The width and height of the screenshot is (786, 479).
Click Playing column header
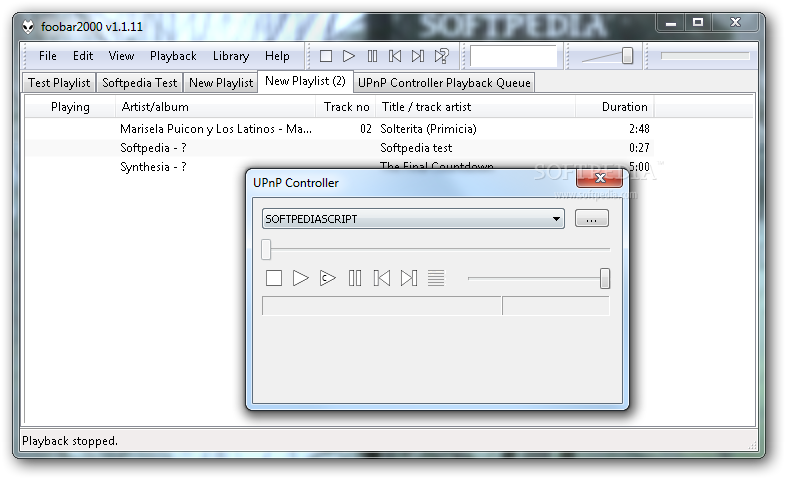pos(70,107)
